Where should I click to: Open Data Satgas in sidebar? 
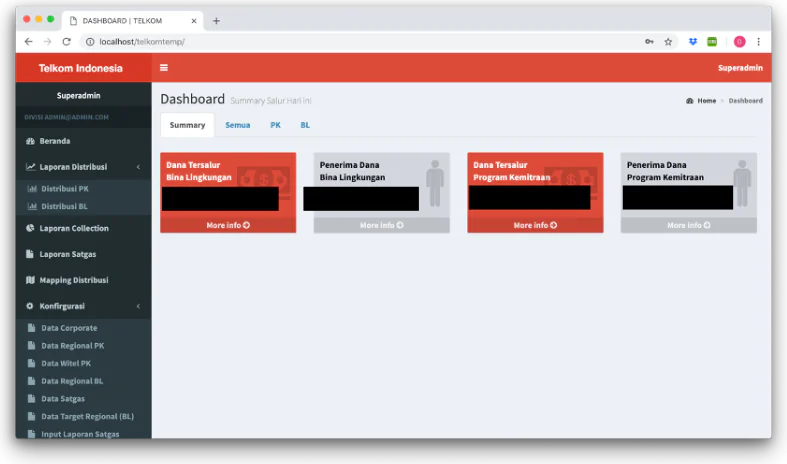83,399
